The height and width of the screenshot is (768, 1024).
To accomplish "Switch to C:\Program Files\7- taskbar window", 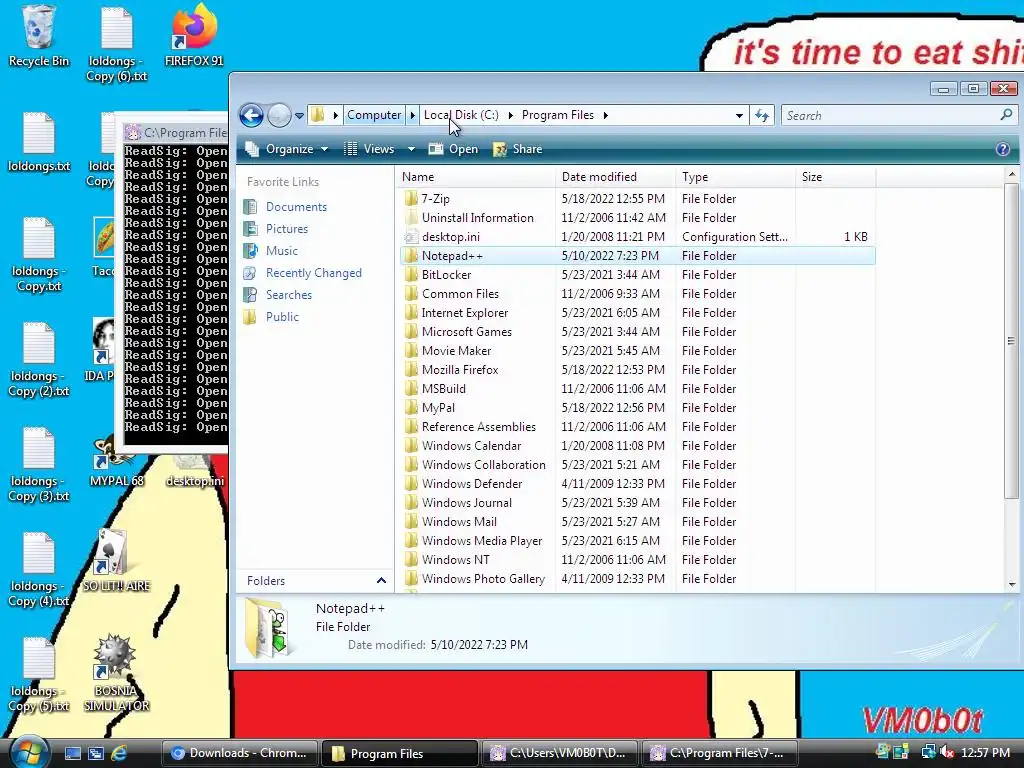I will coord(720,753).
